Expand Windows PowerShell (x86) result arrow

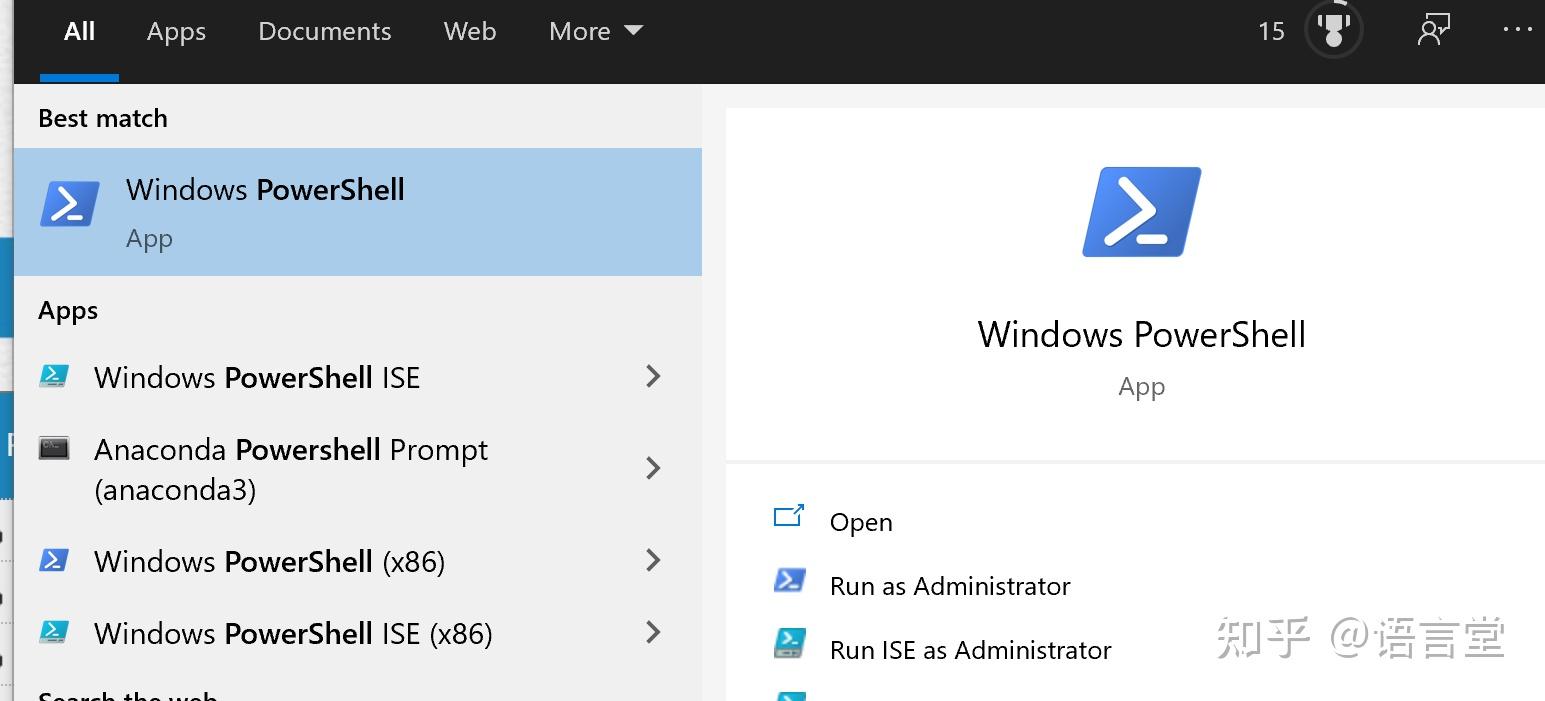tap(653, 560)
